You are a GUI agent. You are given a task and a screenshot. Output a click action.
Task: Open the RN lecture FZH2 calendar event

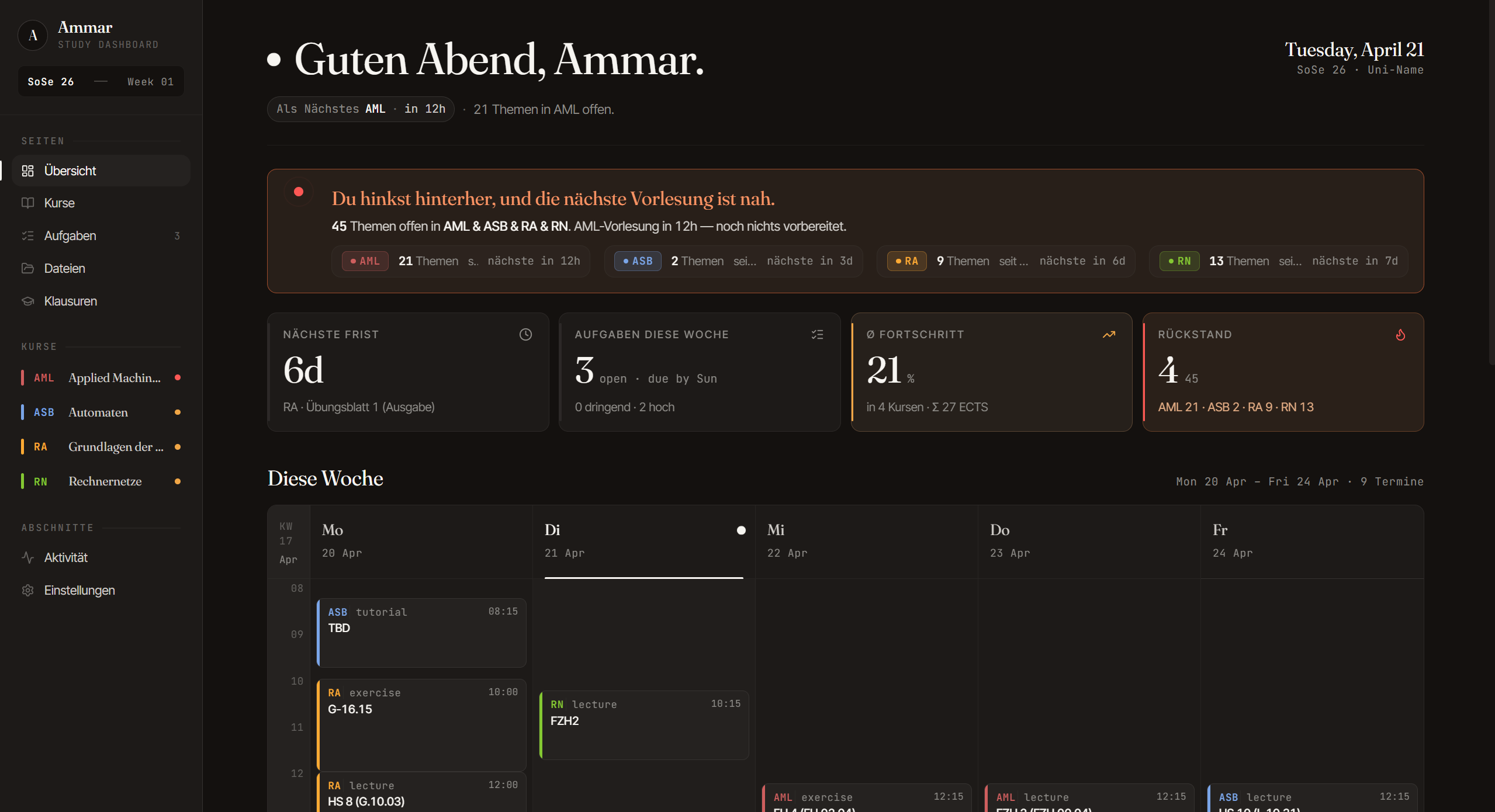tap(644, 724)
